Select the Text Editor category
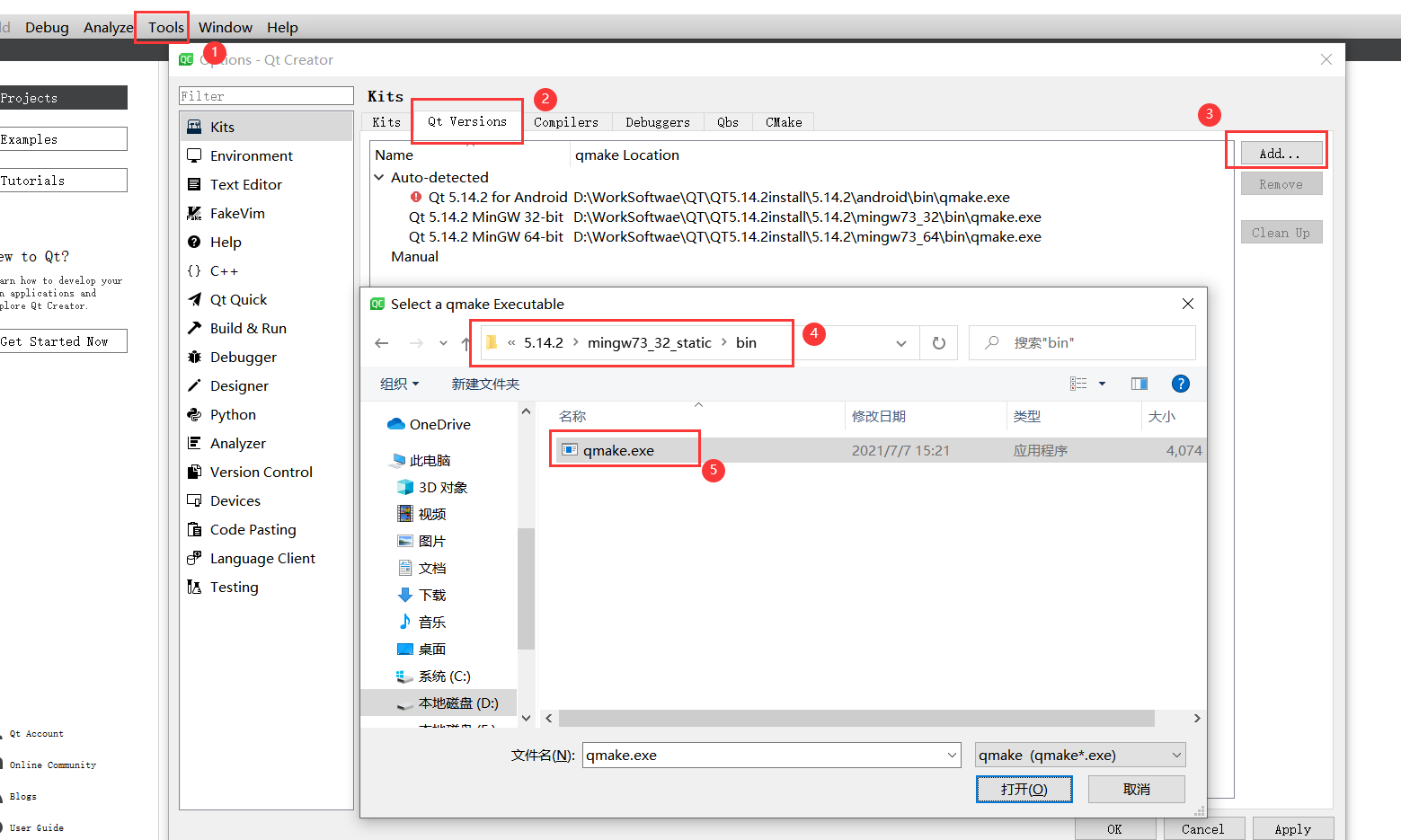Viewport: 1401px width, 840px height. (x=244, y=184)
